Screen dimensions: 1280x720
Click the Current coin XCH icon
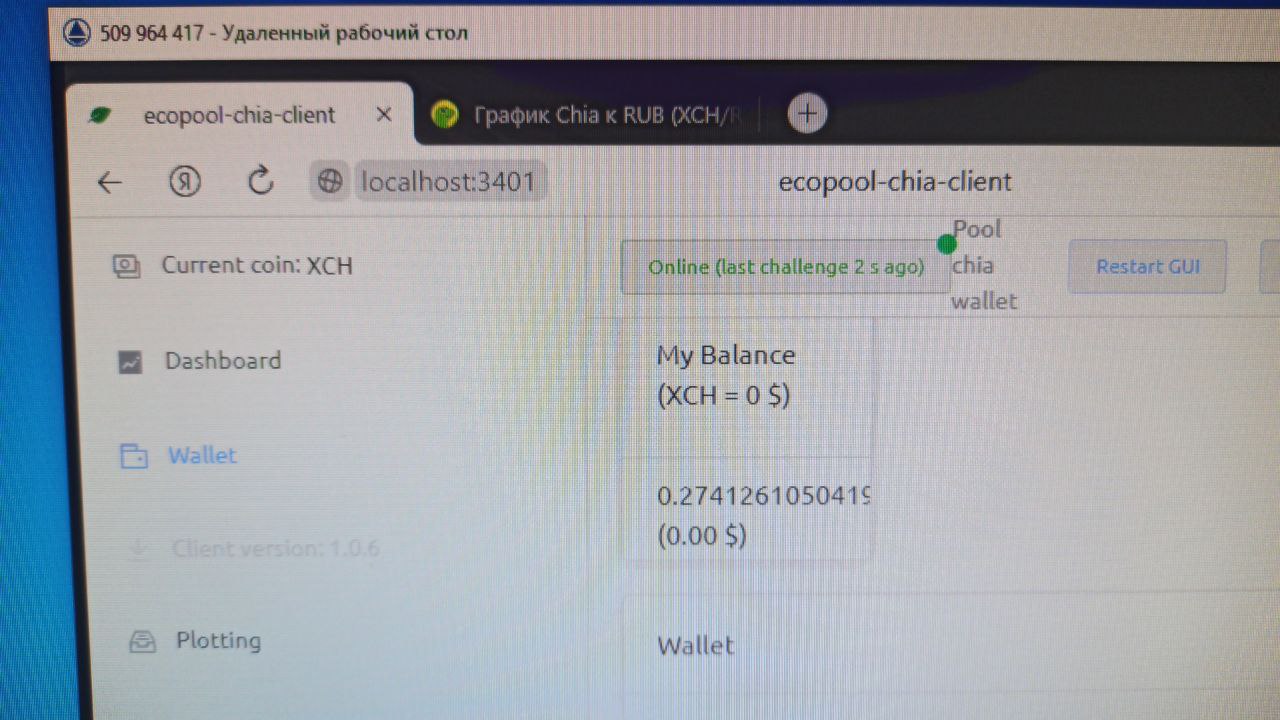[x=126, y=266]
